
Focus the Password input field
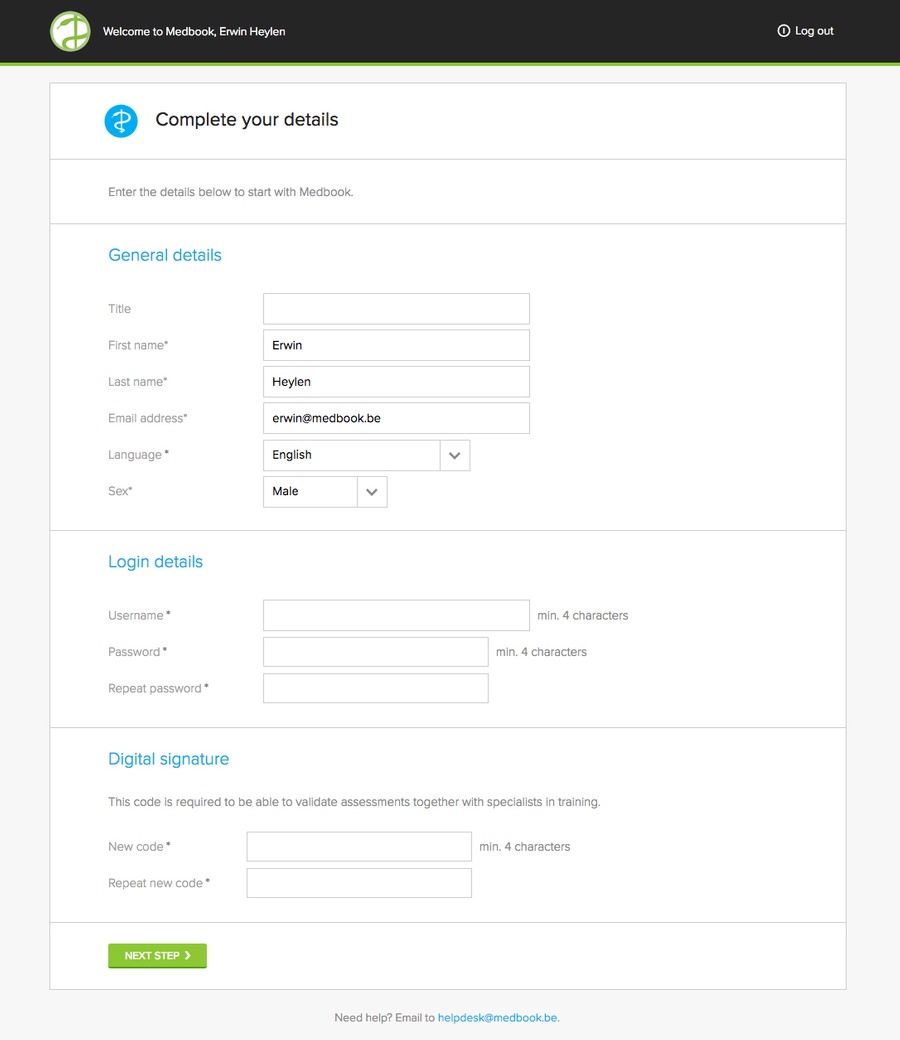[x=375, y=651]
